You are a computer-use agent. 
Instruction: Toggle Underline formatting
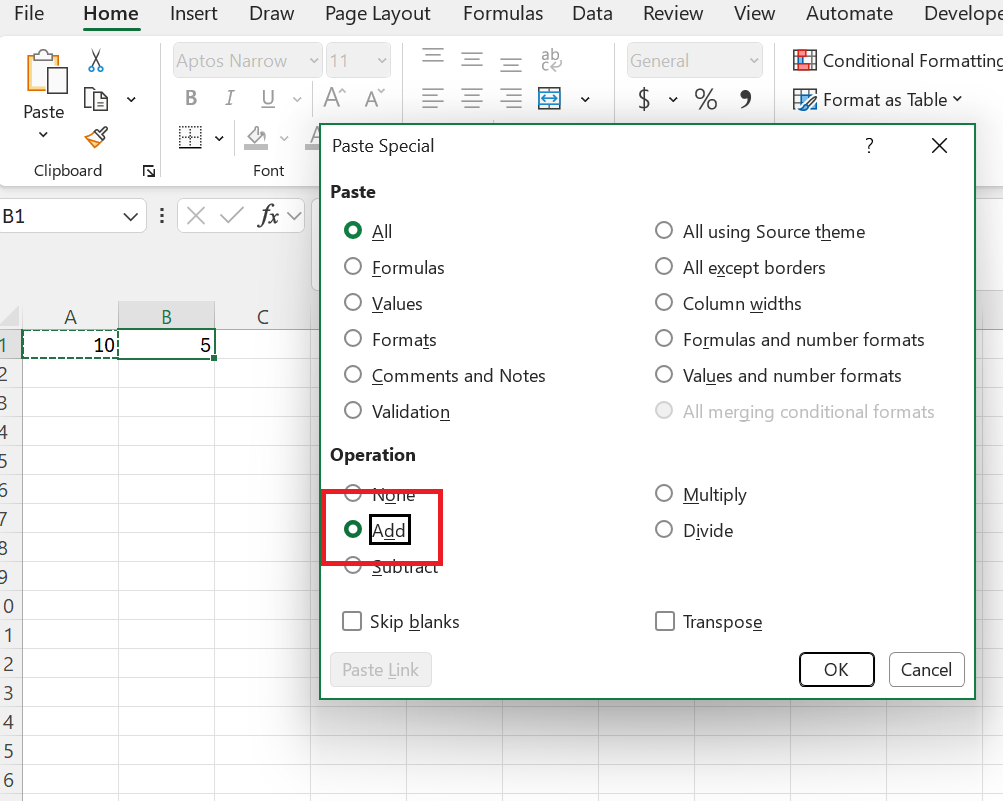[x=268, y=98]
